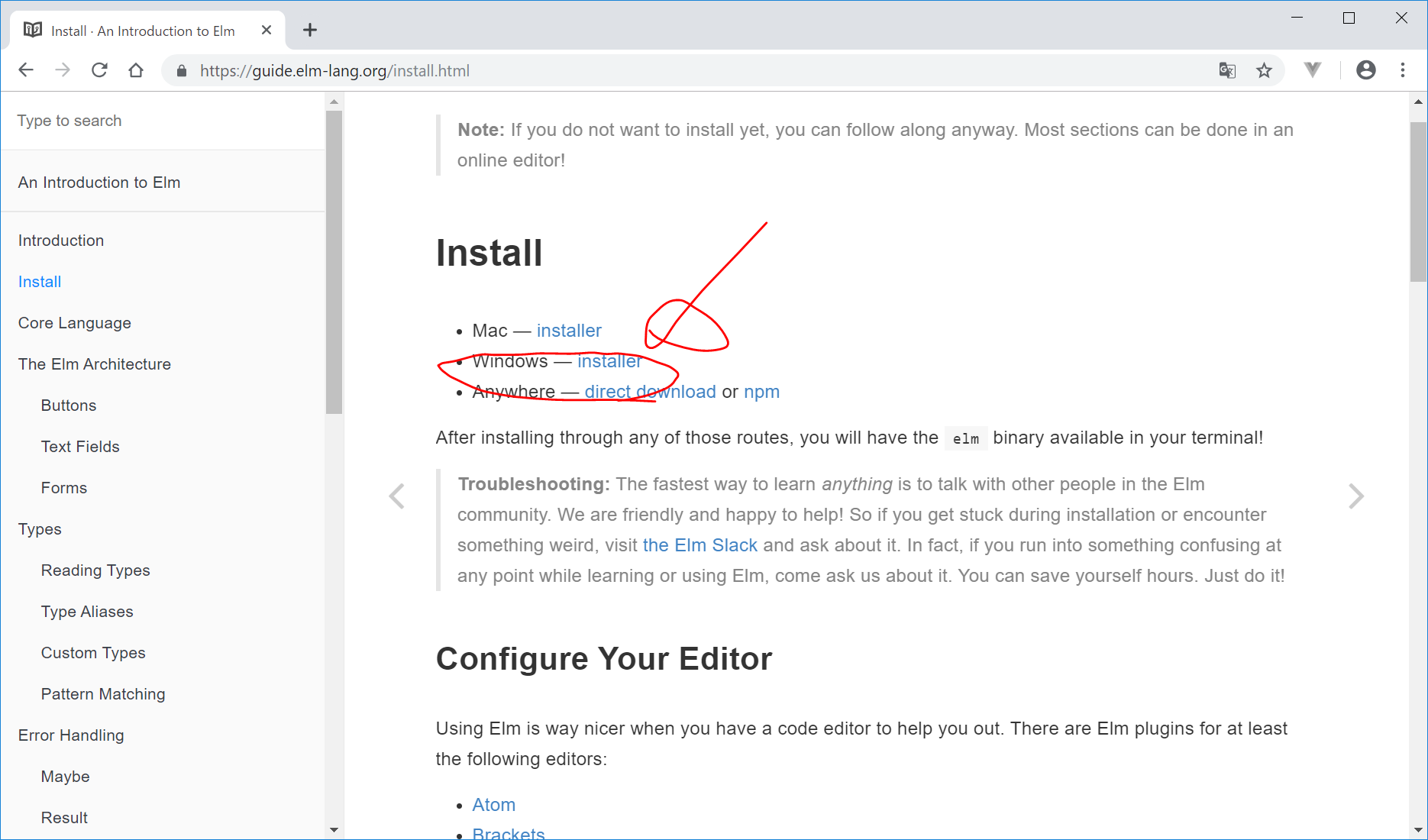1428x840 pixels.
Task: Click the Windows installer link
Action: (x=609, y=361)
